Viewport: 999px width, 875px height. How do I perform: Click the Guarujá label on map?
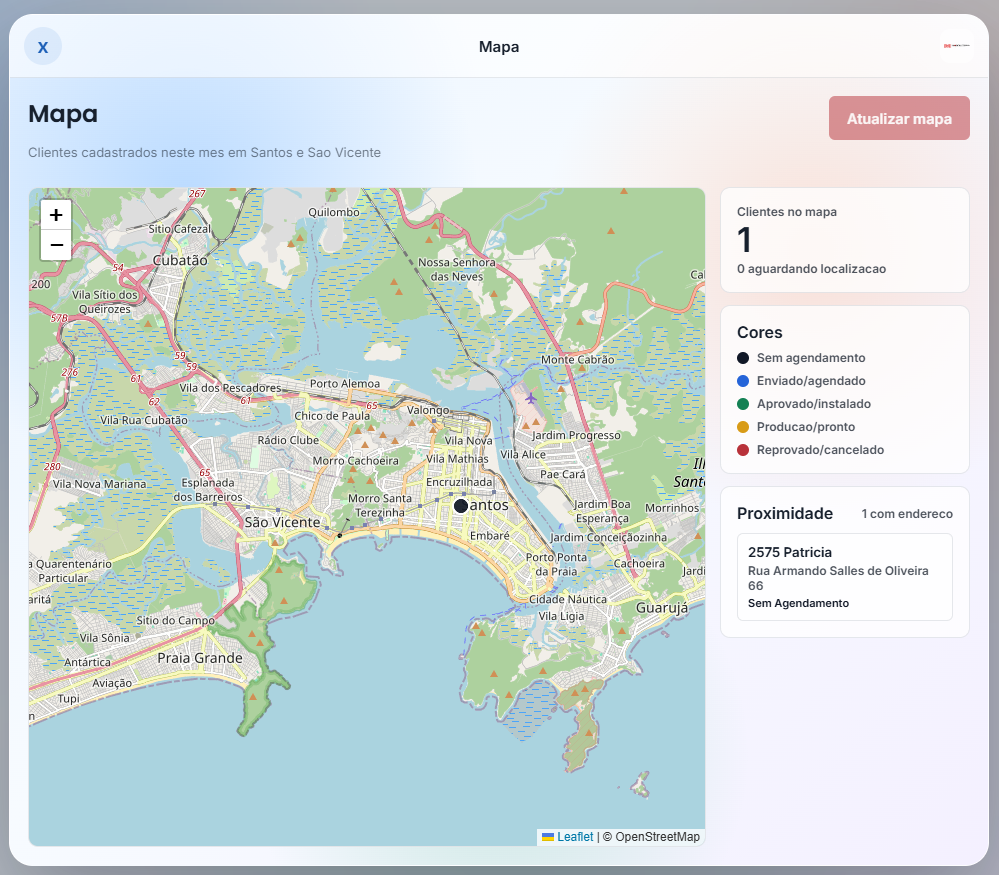pos(662,608)
